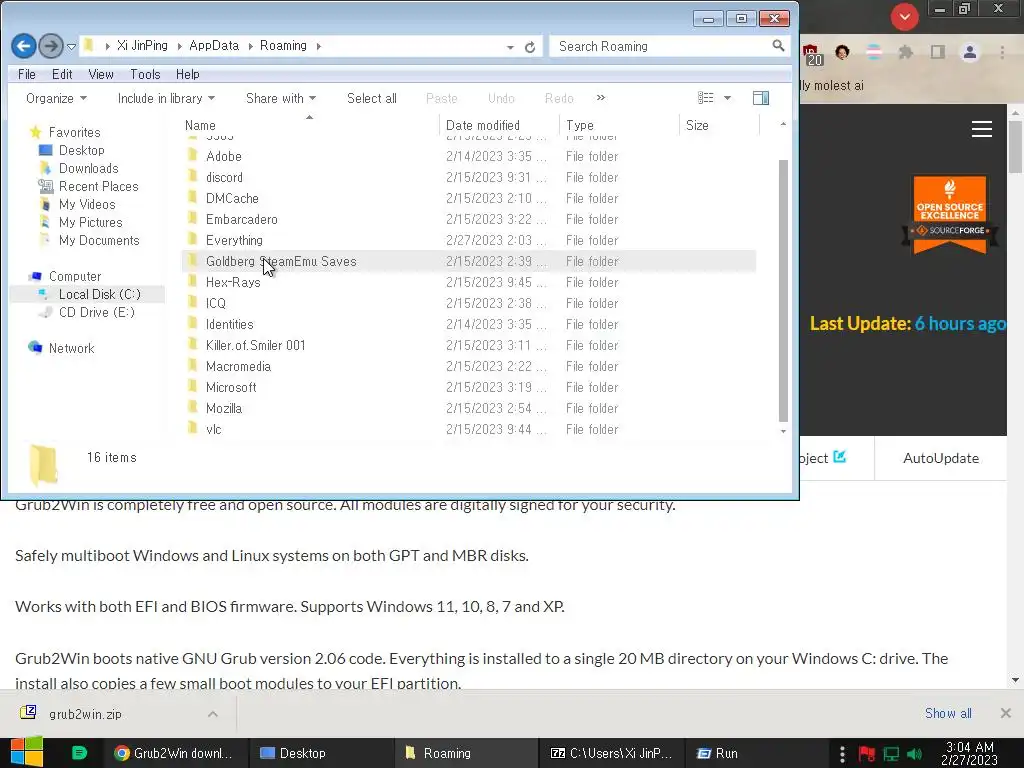This screenshot has height=768, width=1024.
Task: Open My Pictures in the navigation pane
Action: click(x=91, y=223)
